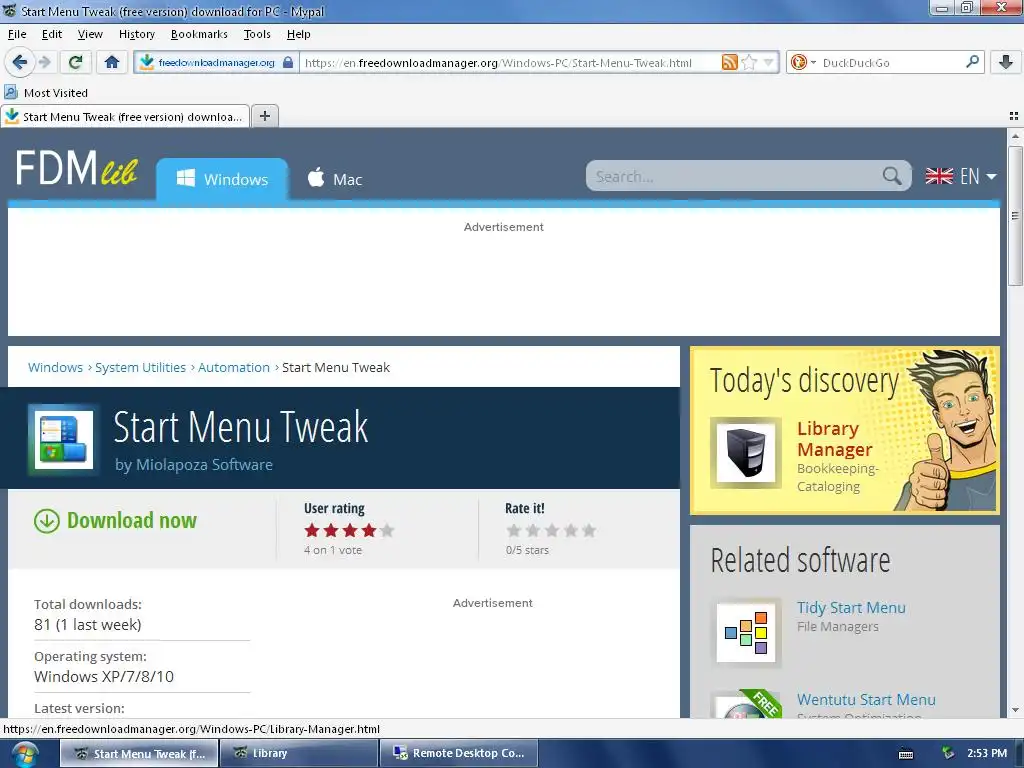Open the Miolapoza Software developer link
1024x768 pixels.
(204, 464)
